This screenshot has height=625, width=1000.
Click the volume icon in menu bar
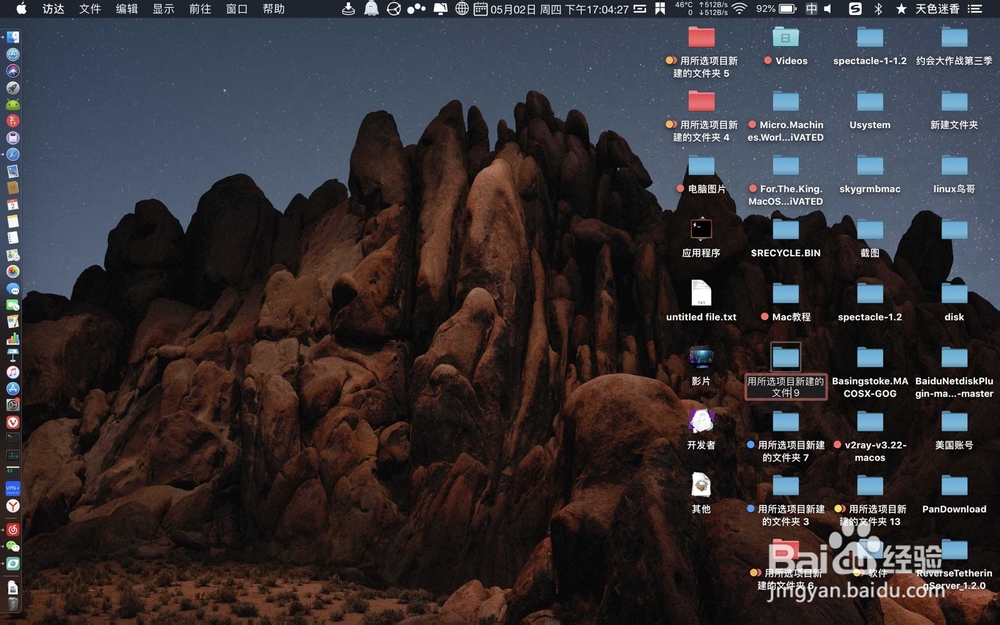pyautogui.click(x=828, y=9)
